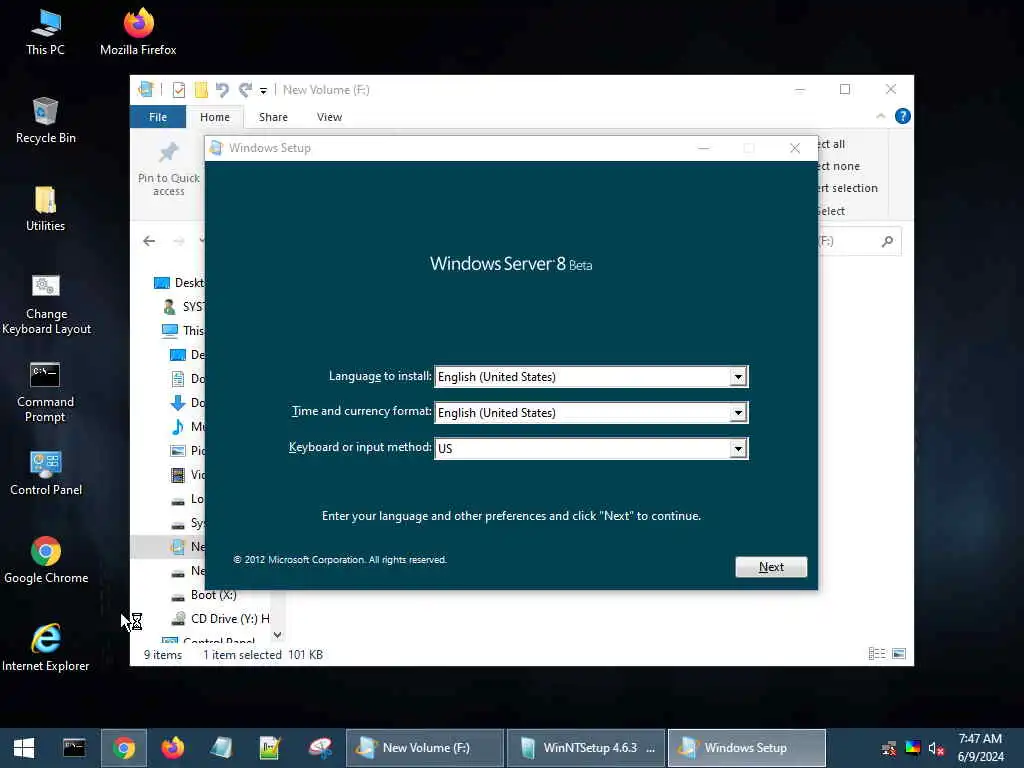
Task: Switch to WinNTSetup 4.6.3 taskbar window
Action: click(586, 748)
